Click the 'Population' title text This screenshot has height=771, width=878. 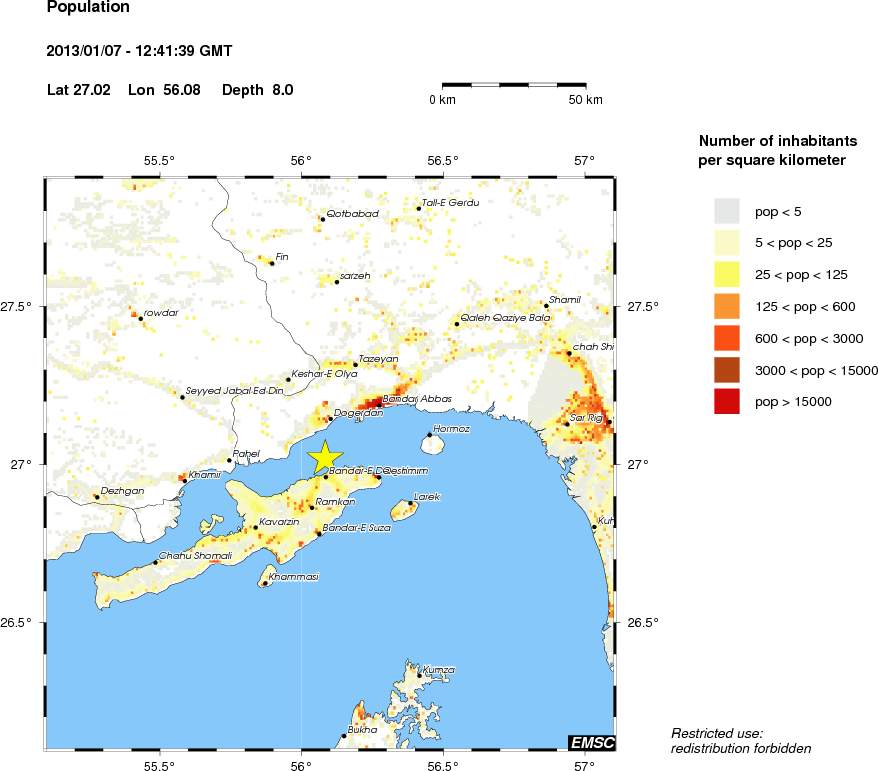coord(88,7)
